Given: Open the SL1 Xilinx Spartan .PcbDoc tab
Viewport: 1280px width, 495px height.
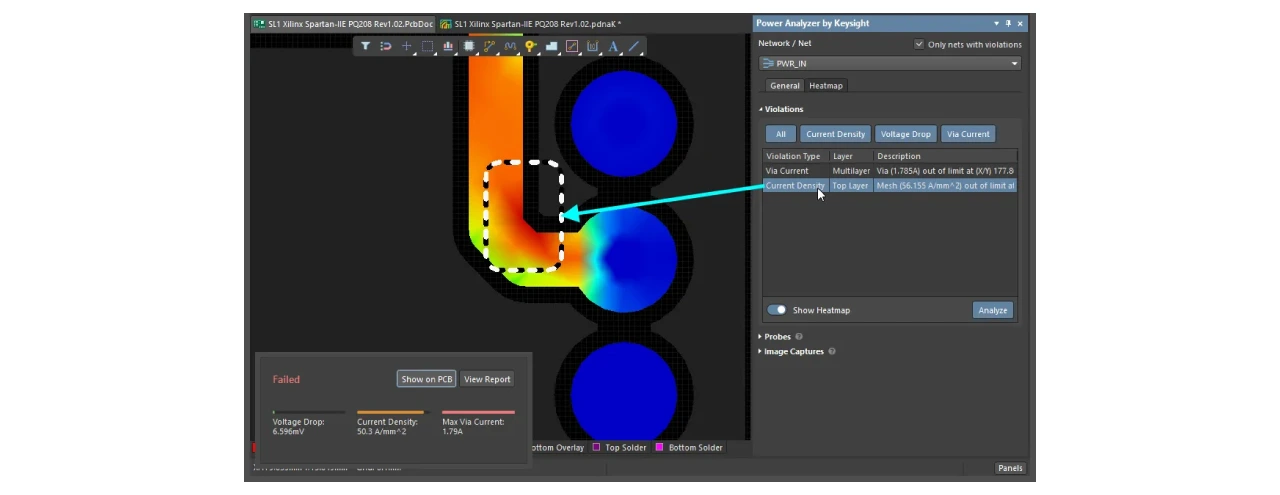Looking at the screenshot, I should [343, 23].
